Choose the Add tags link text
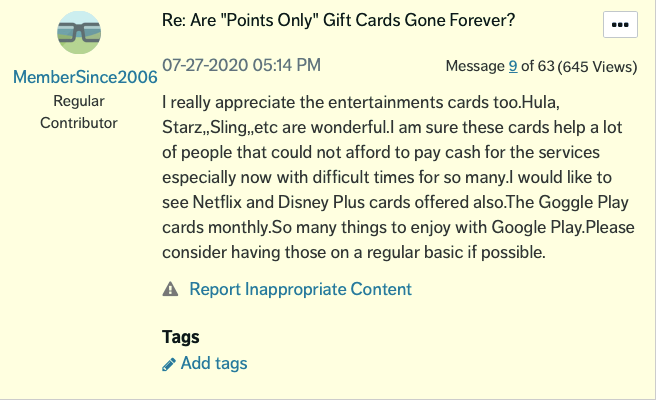Screen dimensions: 660x400 (214, 364)
